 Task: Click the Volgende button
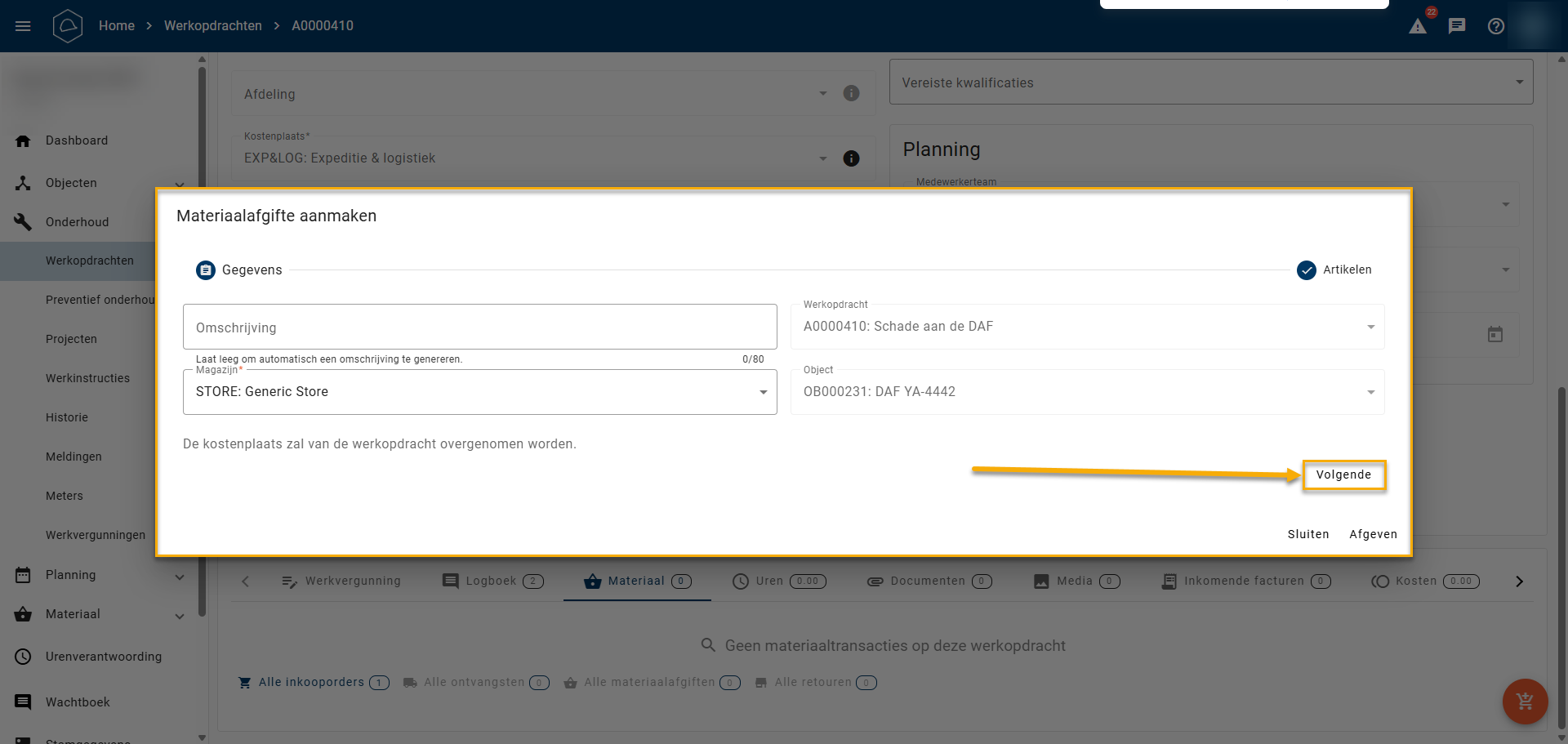1343,475
